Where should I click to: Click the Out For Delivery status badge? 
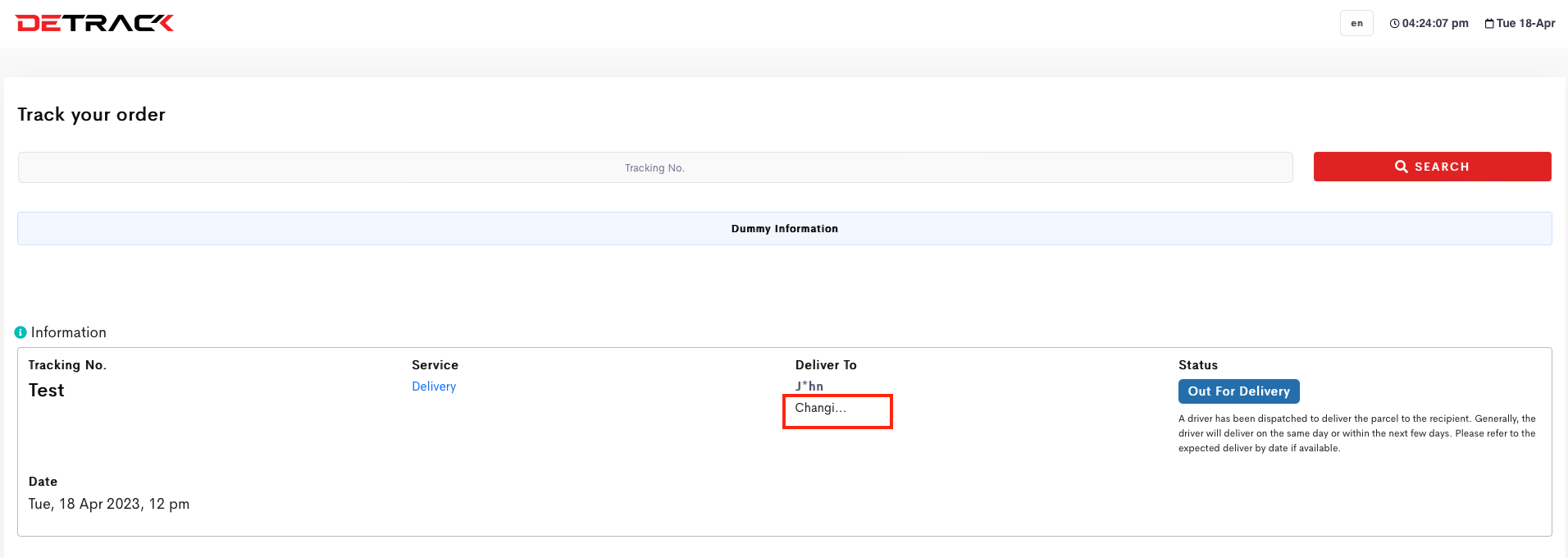1238,391
